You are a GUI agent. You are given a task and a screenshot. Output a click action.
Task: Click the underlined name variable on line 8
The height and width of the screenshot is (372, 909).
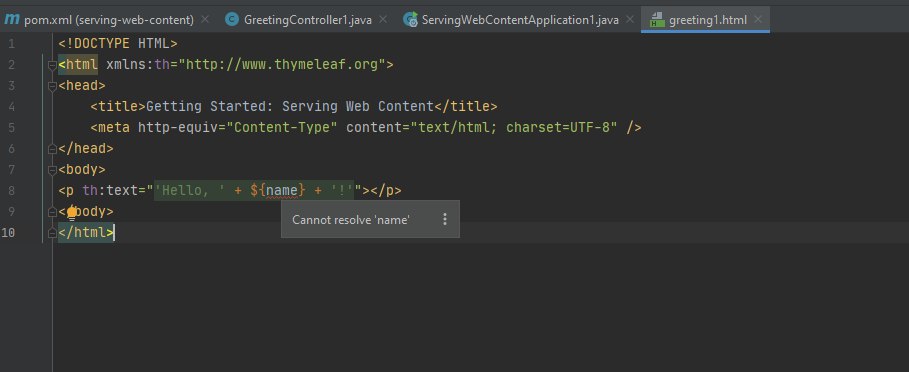[282, 190]
